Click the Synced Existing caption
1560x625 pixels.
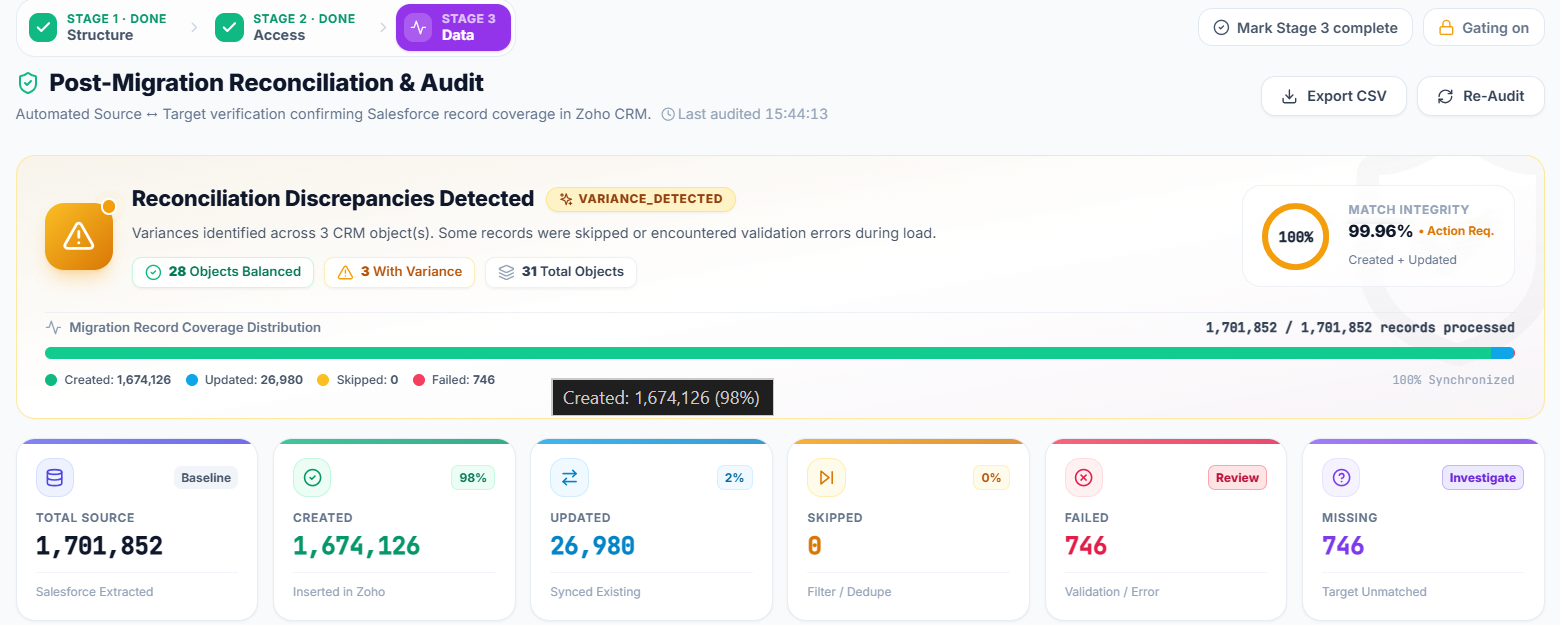click(x=595, y=592)
